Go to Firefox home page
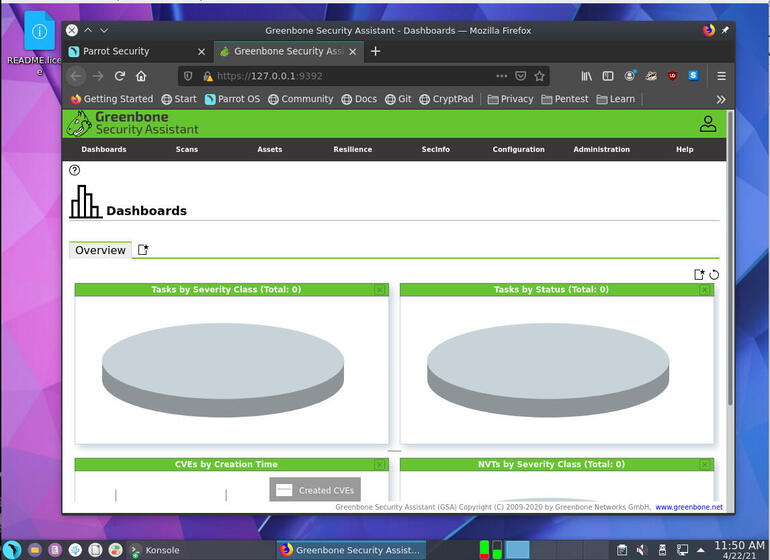770x560 pixels. pos(141,76)
